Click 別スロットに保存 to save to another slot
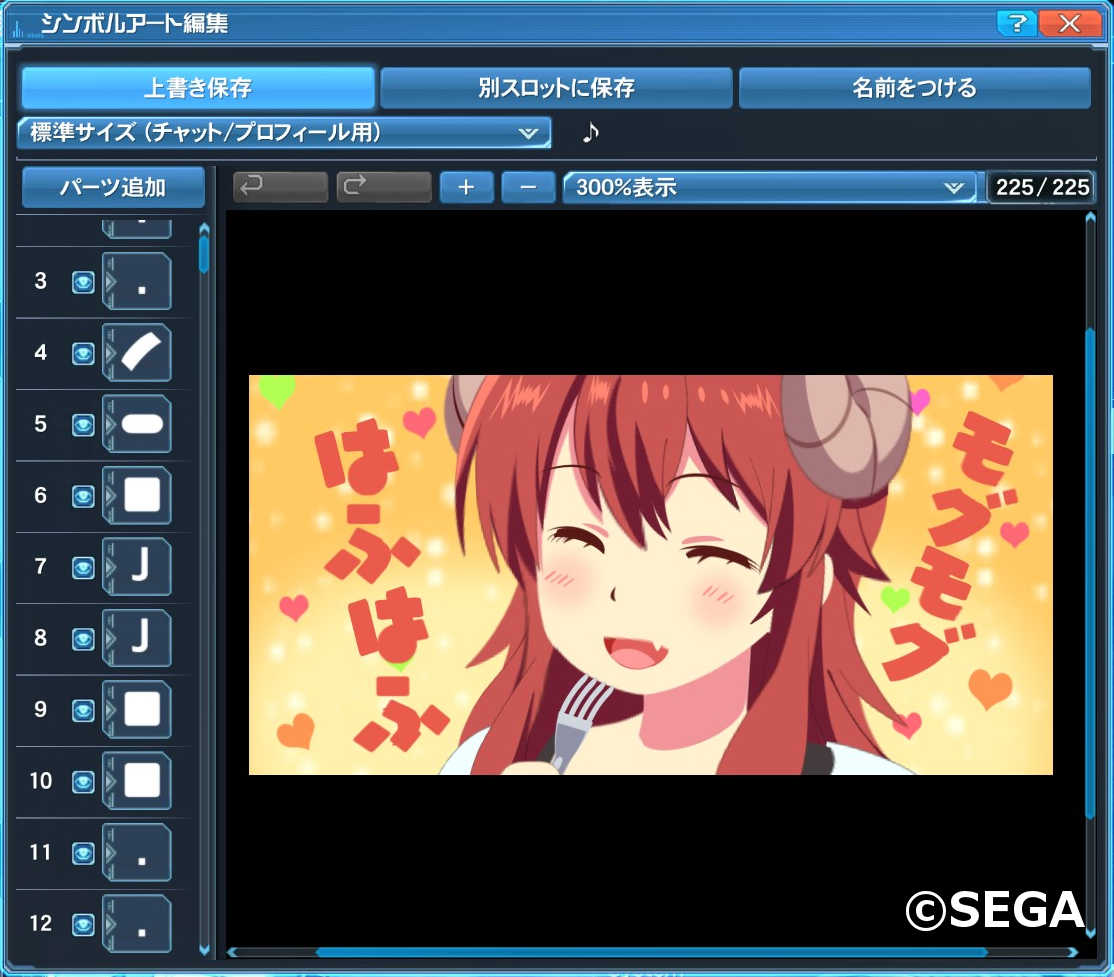The width and height of the screenshot is (1114, 977). [556, 87]
